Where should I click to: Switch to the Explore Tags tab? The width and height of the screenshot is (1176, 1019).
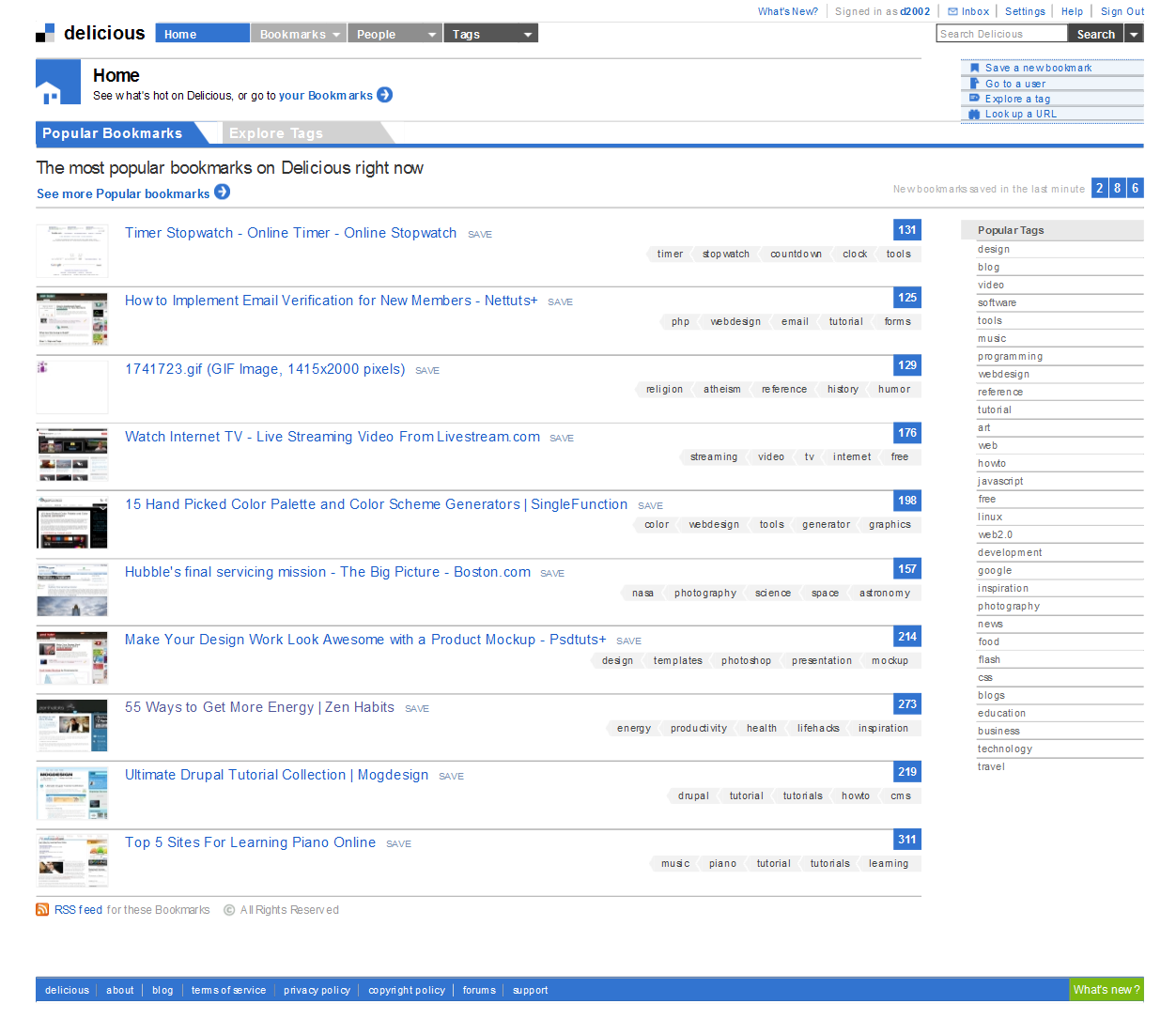coord(276,133)
